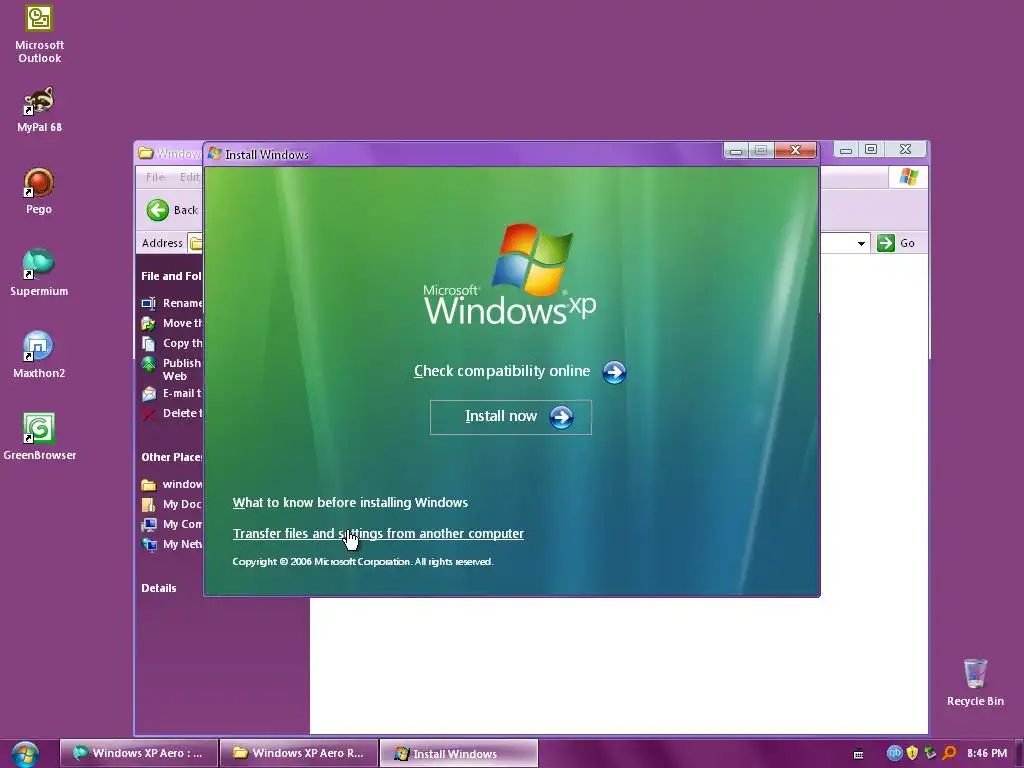Click the on-screen keyboard tray icon

click(x=858, y=754)
